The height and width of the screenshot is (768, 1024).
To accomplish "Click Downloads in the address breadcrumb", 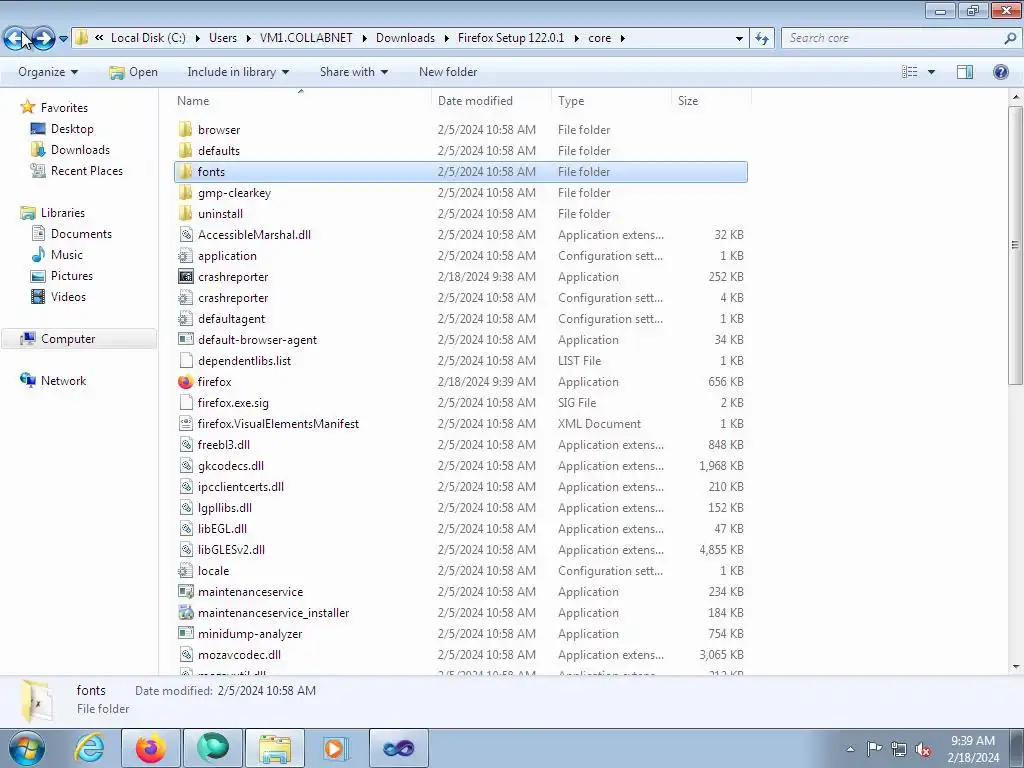I will coord(405,38).
